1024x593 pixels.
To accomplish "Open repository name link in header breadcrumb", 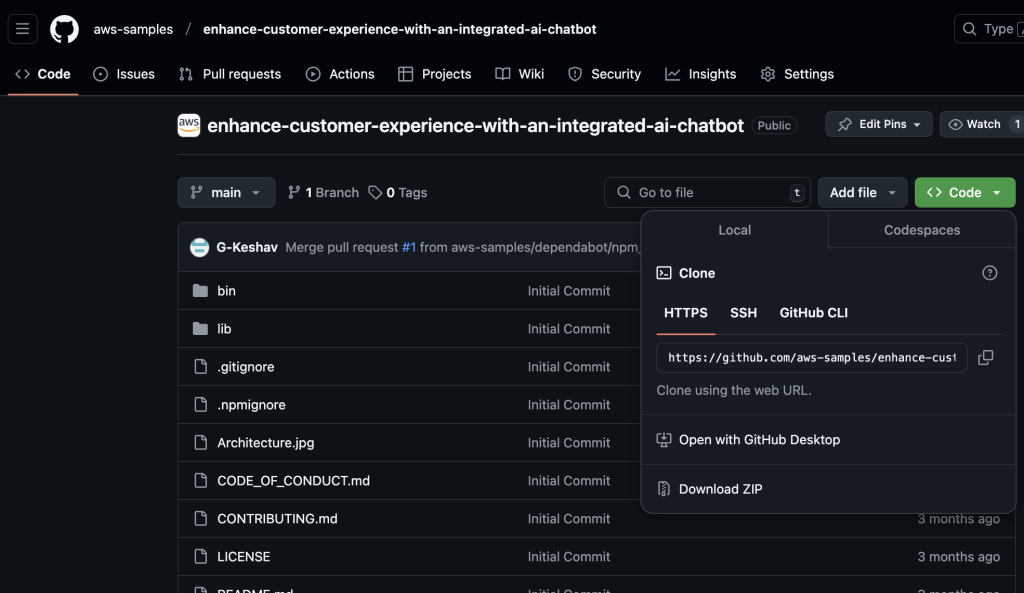I will pyautogui.click(x=399, y=29).
